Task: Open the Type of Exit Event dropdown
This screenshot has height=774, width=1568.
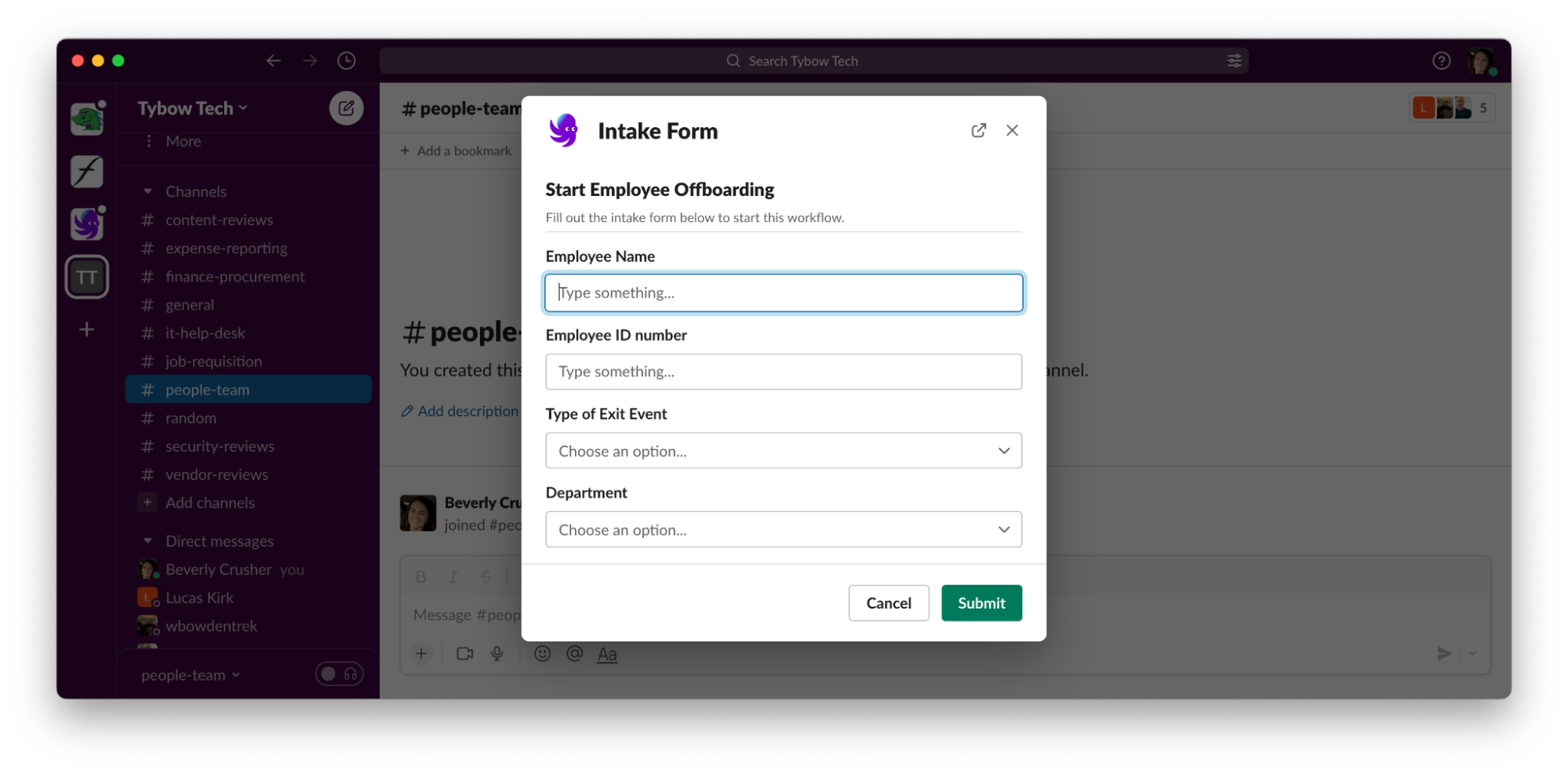Action: 783,451
